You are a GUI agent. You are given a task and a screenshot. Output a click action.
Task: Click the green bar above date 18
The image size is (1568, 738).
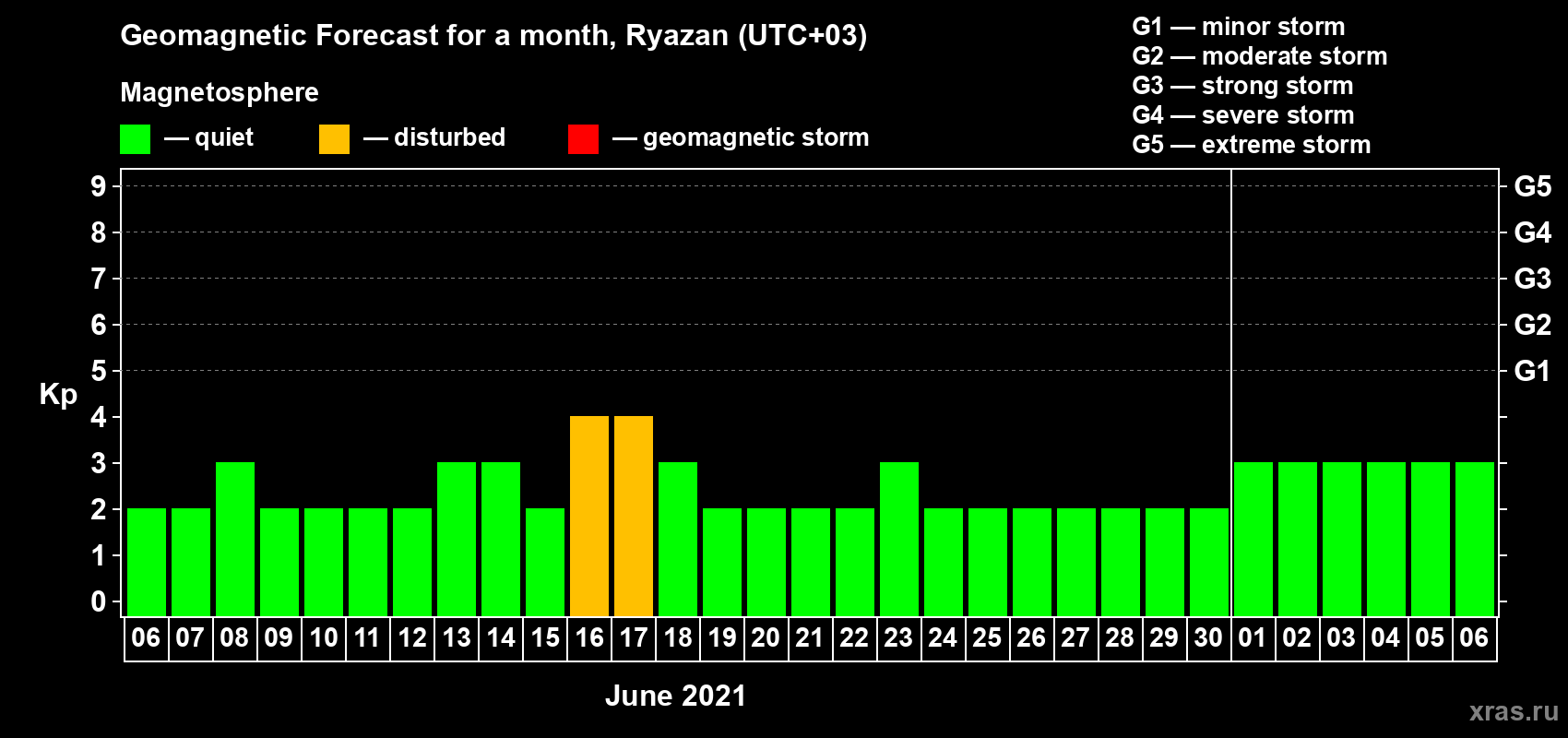[678, 539]
